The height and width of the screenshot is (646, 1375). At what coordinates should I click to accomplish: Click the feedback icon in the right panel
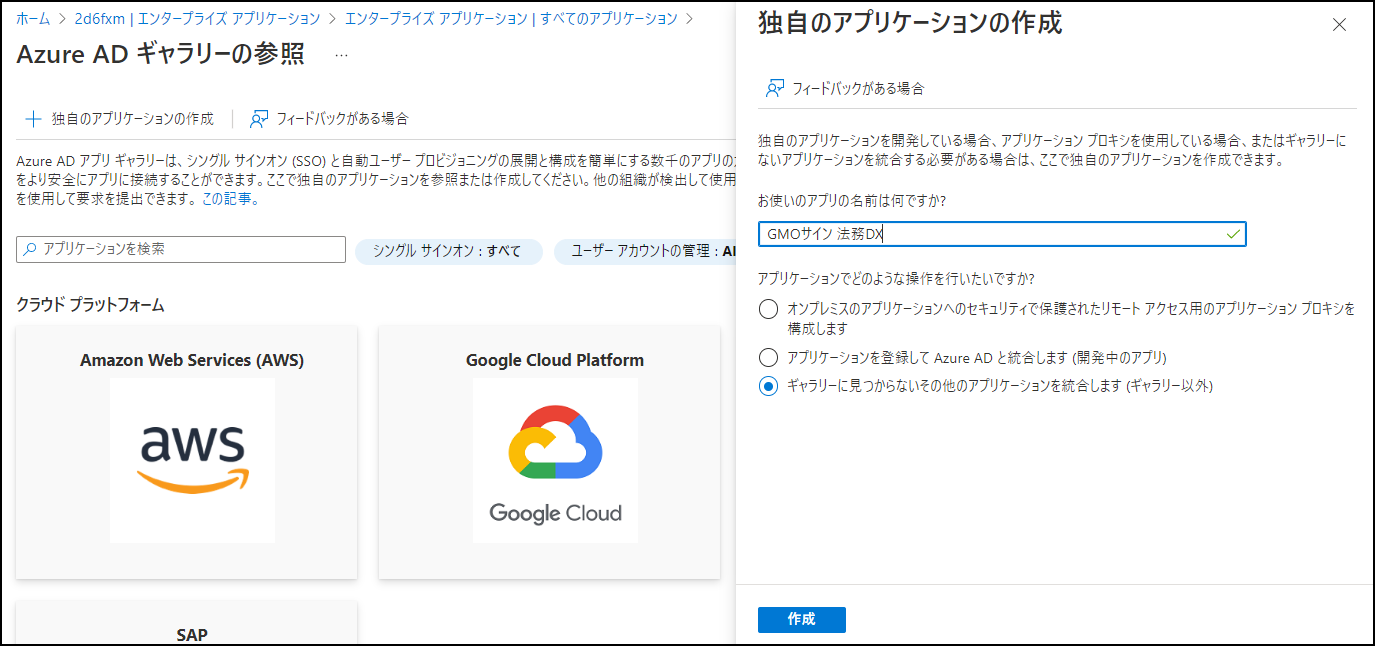[x=774, y=88]
